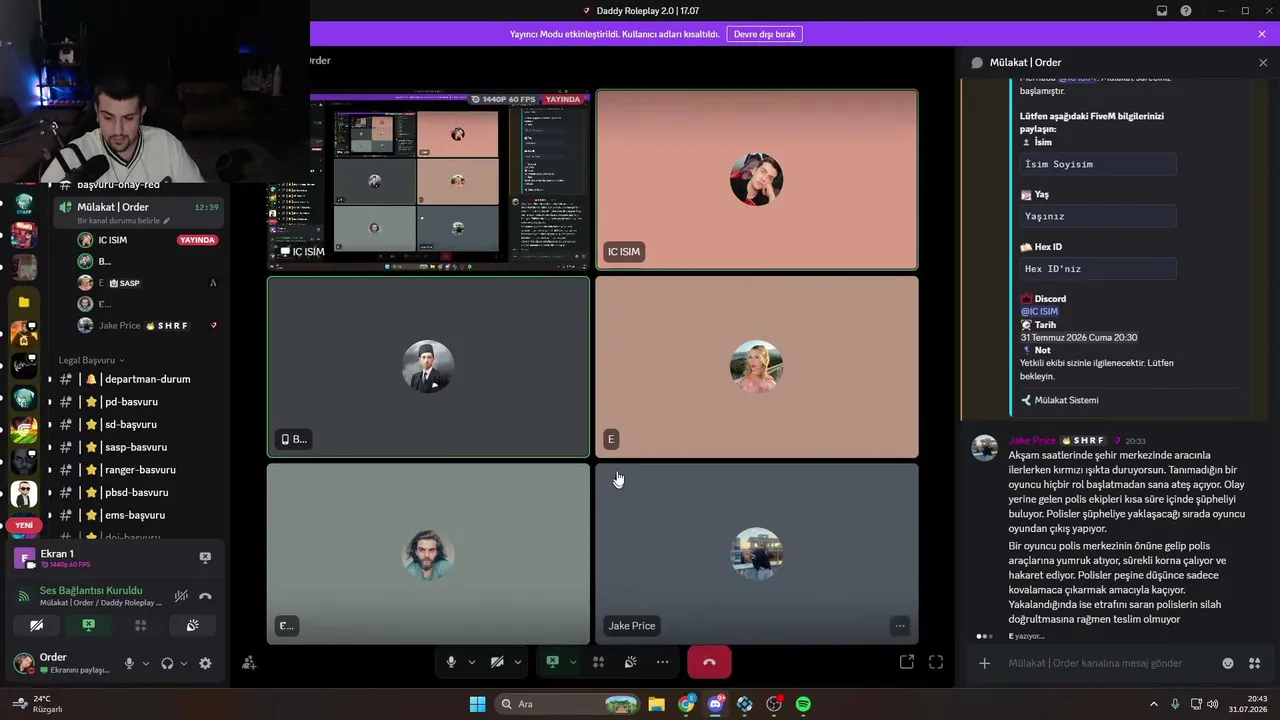Disconnect from voice in the voice panel

pos(205,596)
